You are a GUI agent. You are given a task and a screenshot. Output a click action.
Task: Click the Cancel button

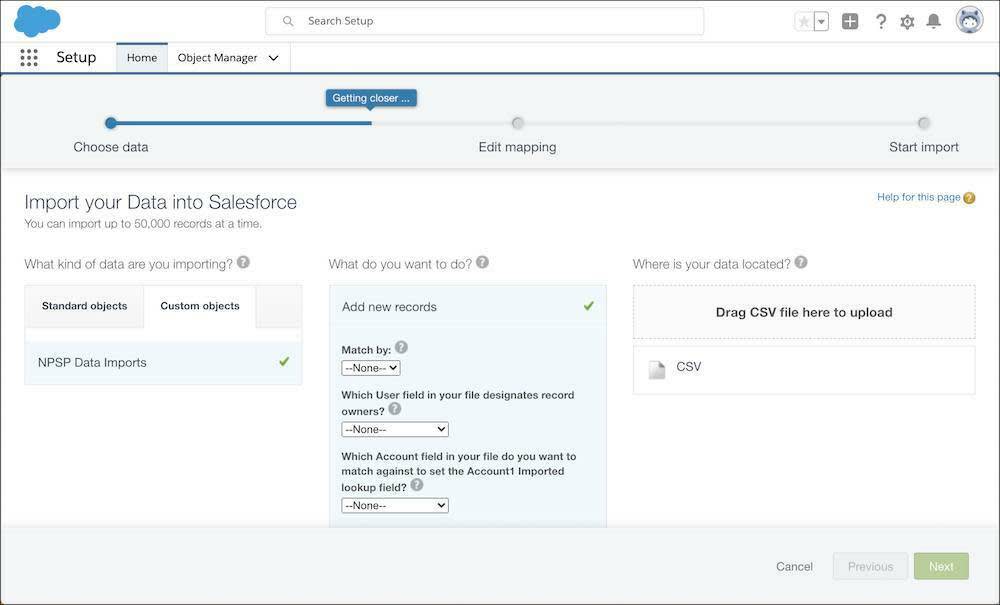(x=794, y=566)
